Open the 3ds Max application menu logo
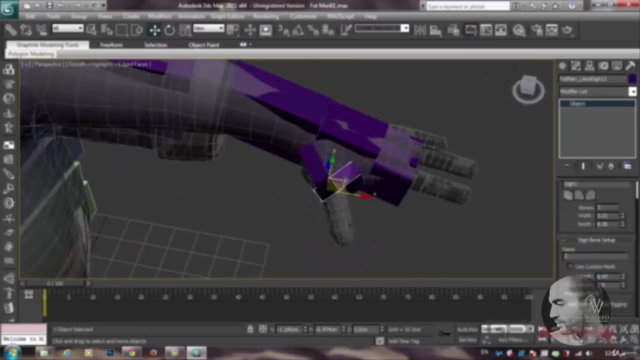The width and height of the screenshot is (640, 360). coord(8,9)
